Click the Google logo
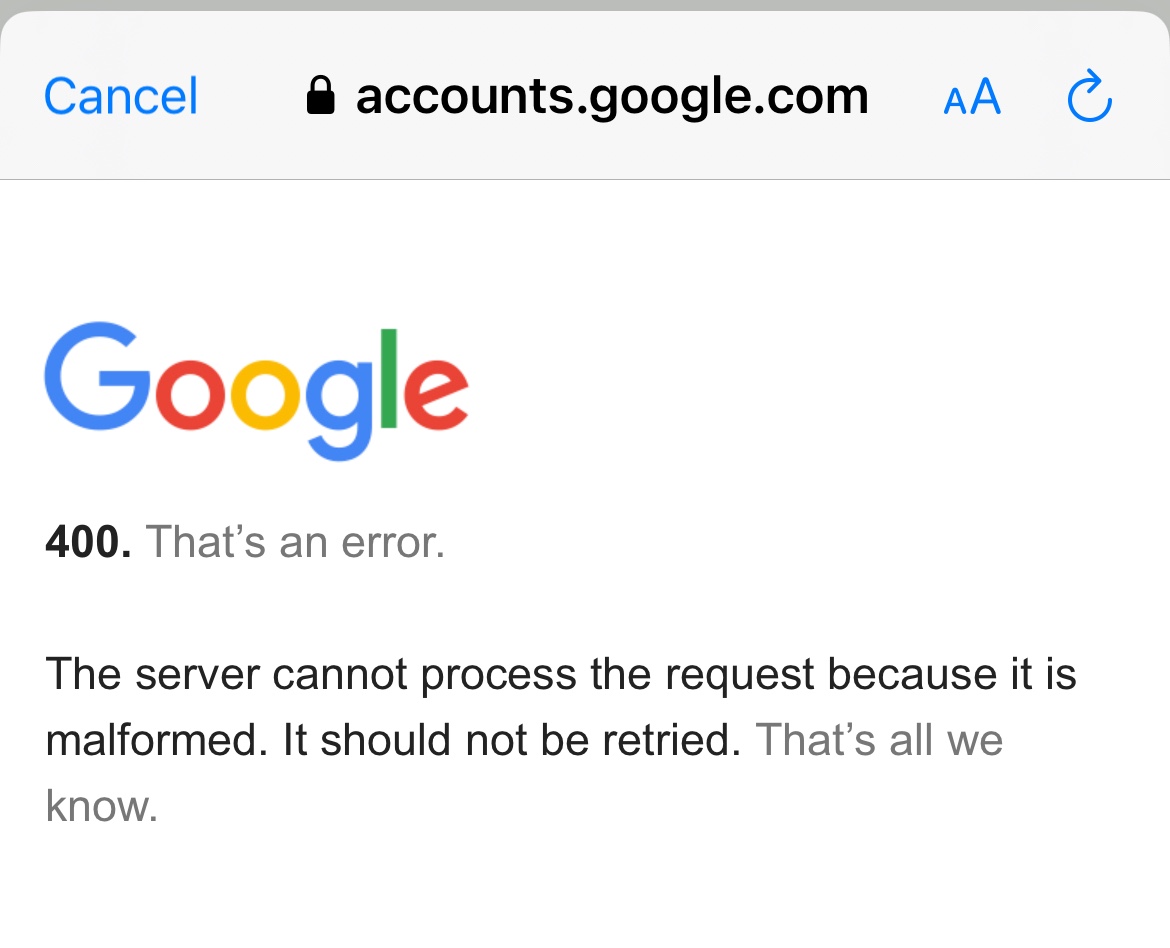 coord(256,388)
